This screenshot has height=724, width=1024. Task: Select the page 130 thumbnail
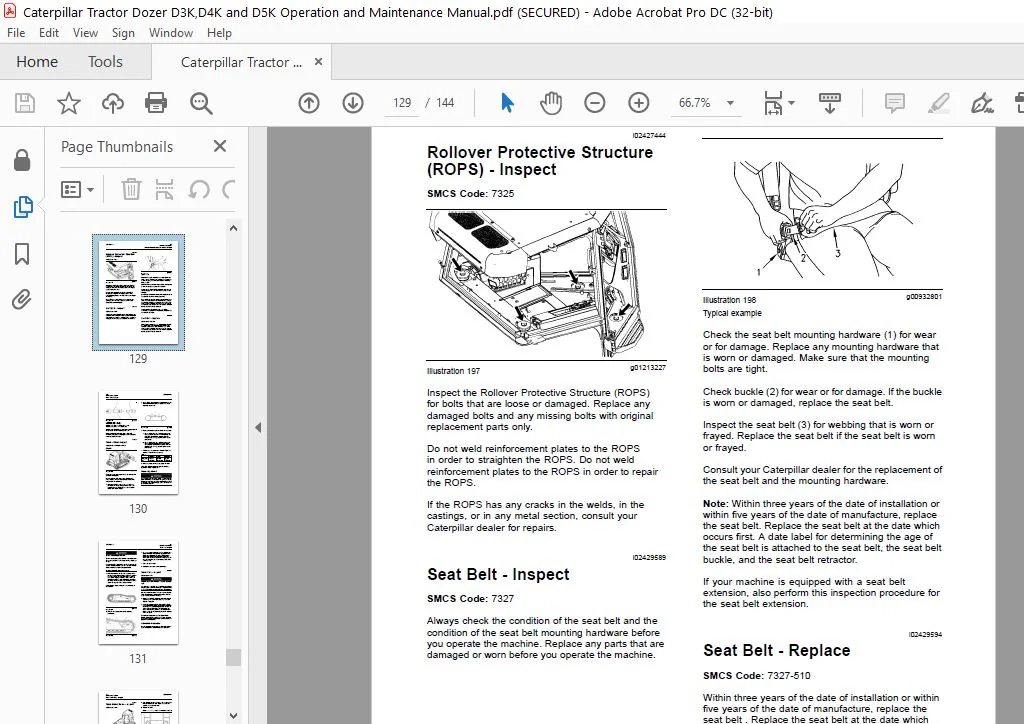(138, 443)
